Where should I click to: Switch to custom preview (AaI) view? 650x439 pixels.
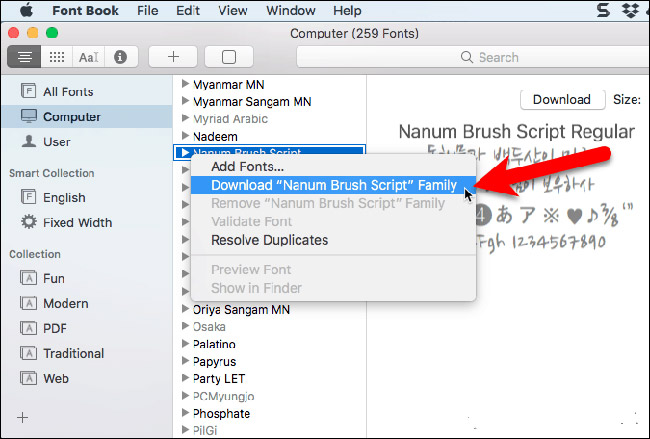tap(89, 57)
